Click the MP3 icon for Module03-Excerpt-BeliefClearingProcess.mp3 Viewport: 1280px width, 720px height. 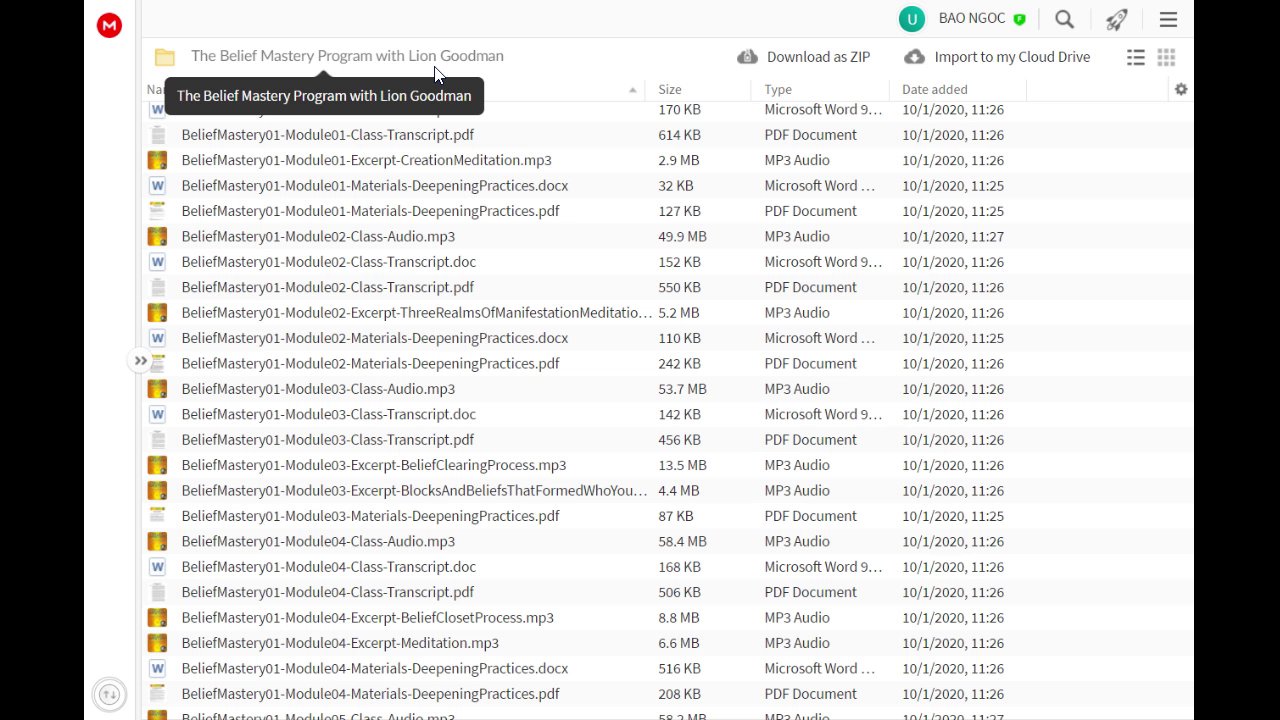[x=157, y=465]
